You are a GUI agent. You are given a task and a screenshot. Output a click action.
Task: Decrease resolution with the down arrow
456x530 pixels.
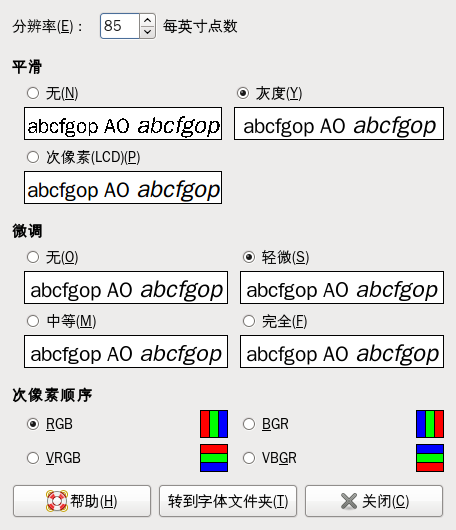[x=147, y=32]
